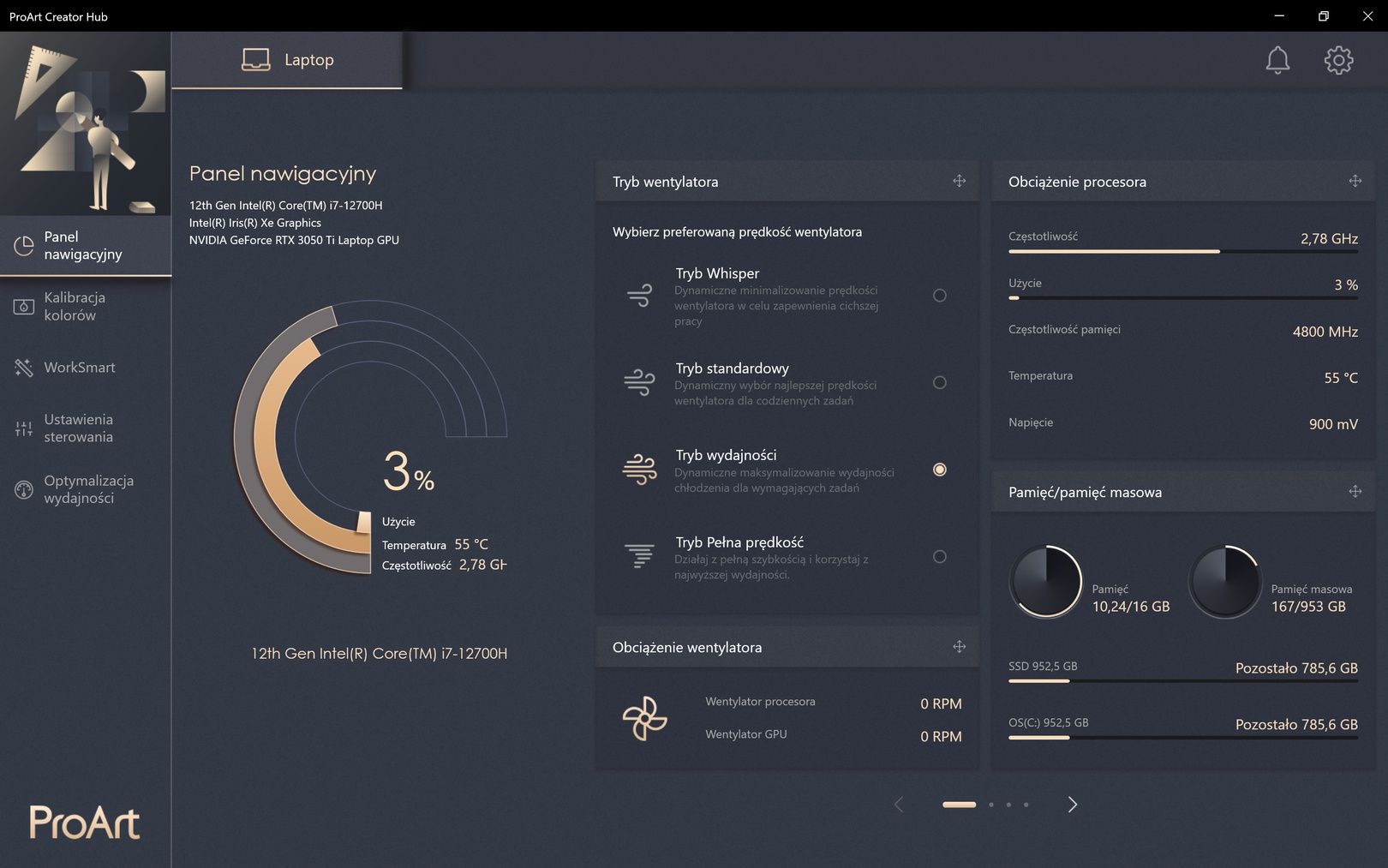Image resolution: width=1388 pixels, height=868 pixels.
Task: Click the Częstotliwość progress bar
Action: pos(1183,252)
